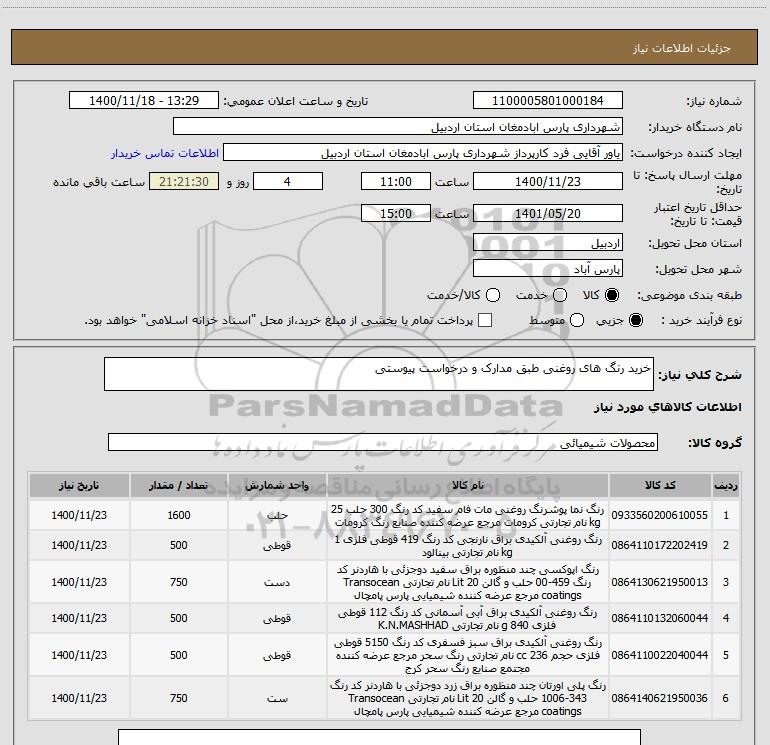Click quantity 1600 in row 1
The image size is (770, 745).
[x=179, y=515]
